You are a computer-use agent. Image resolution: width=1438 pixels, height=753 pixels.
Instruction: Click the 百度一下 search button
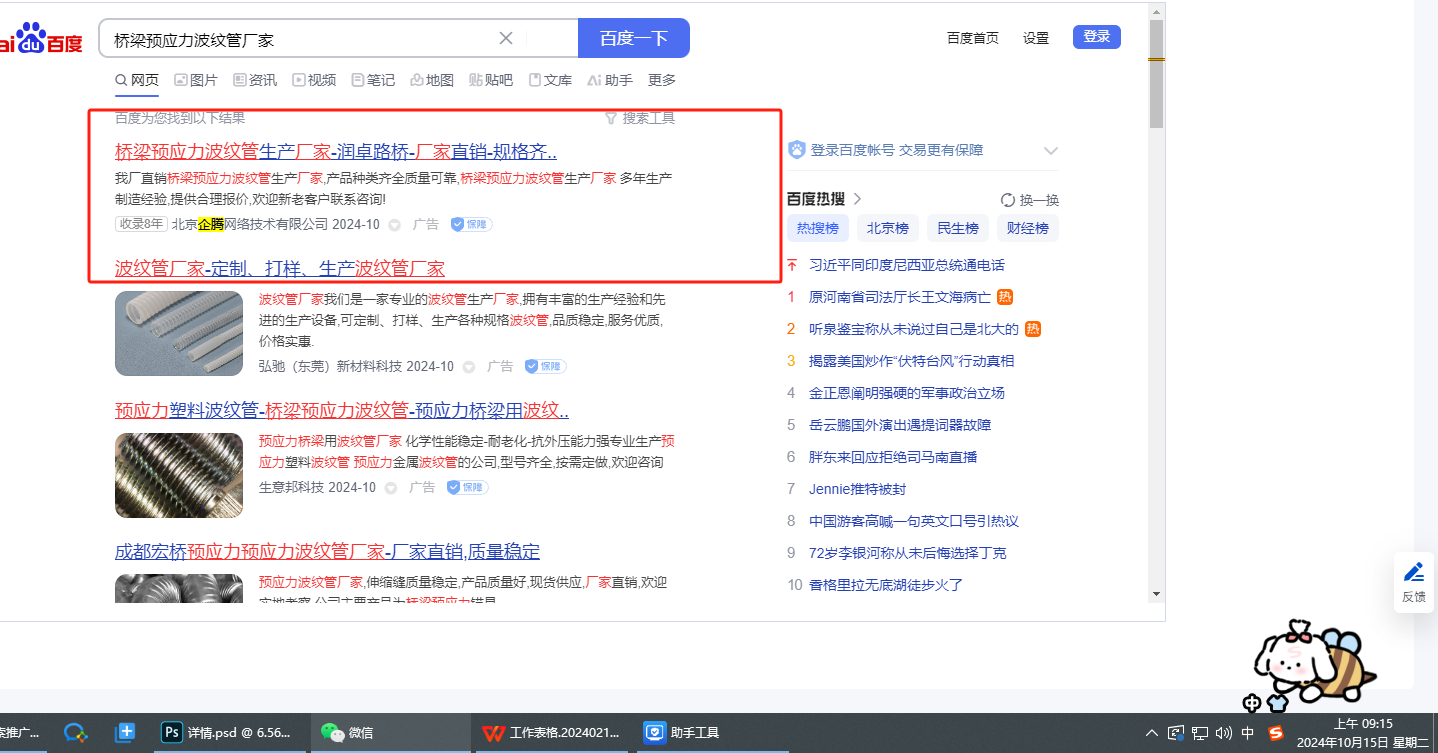[633, 39]
